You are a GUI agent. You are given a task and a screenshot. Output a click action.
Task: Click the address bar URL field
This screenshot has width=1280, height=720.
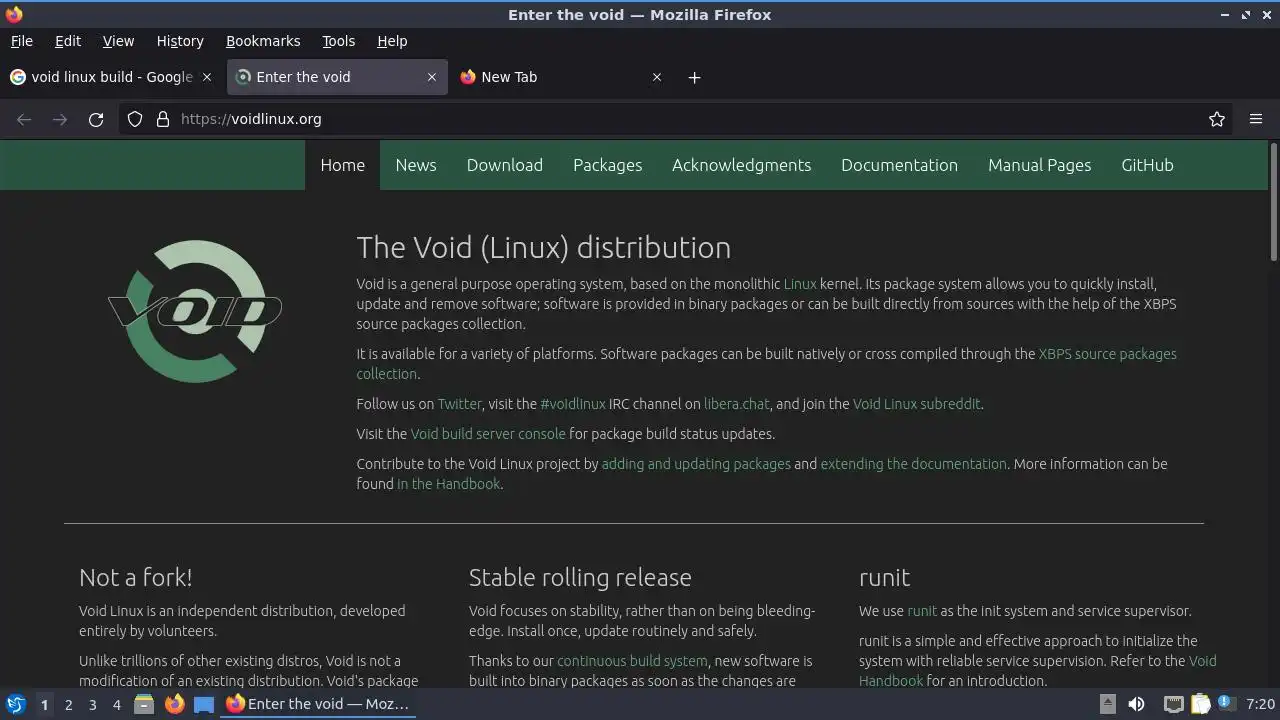pyautogui.click(x=600, y=119)
